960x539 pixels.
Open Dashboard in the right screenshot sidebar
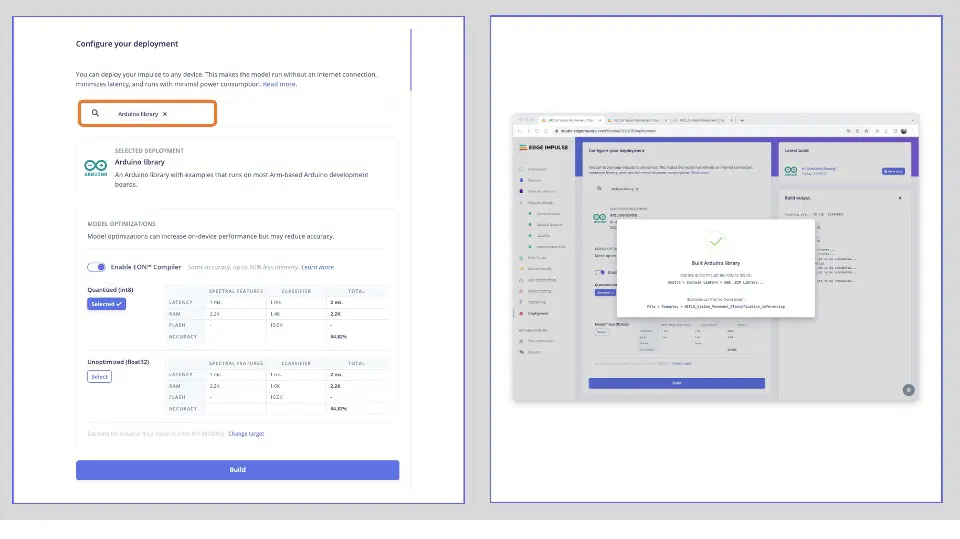point(537,169)
